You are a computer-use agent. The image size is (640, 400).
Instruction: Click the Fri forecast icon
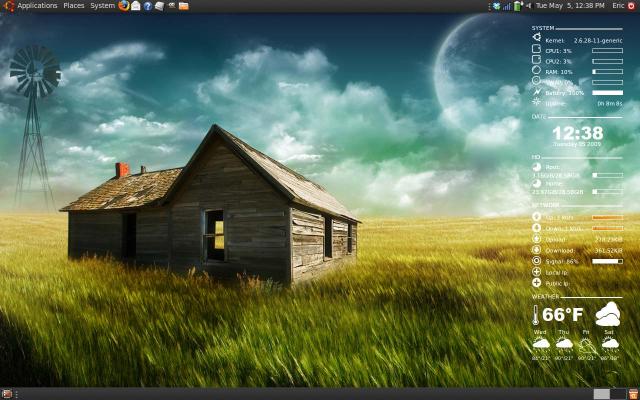coord(587,345)
